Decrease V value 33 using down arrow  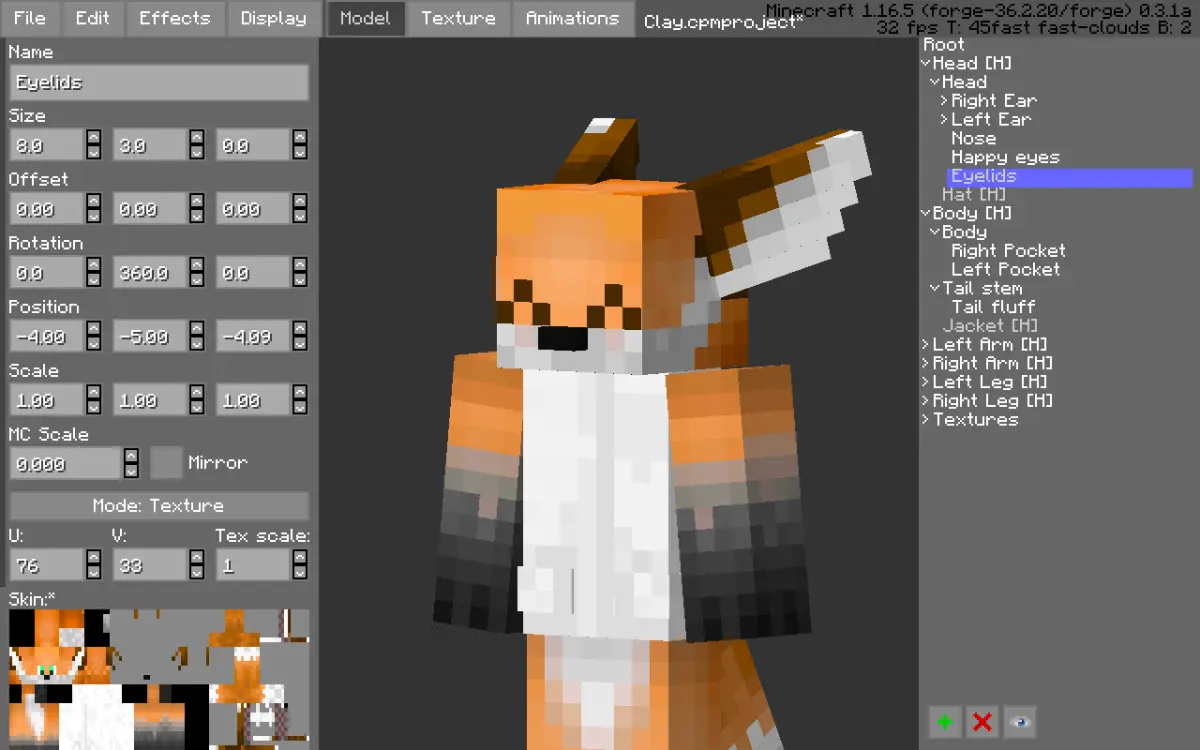[197, 573]
